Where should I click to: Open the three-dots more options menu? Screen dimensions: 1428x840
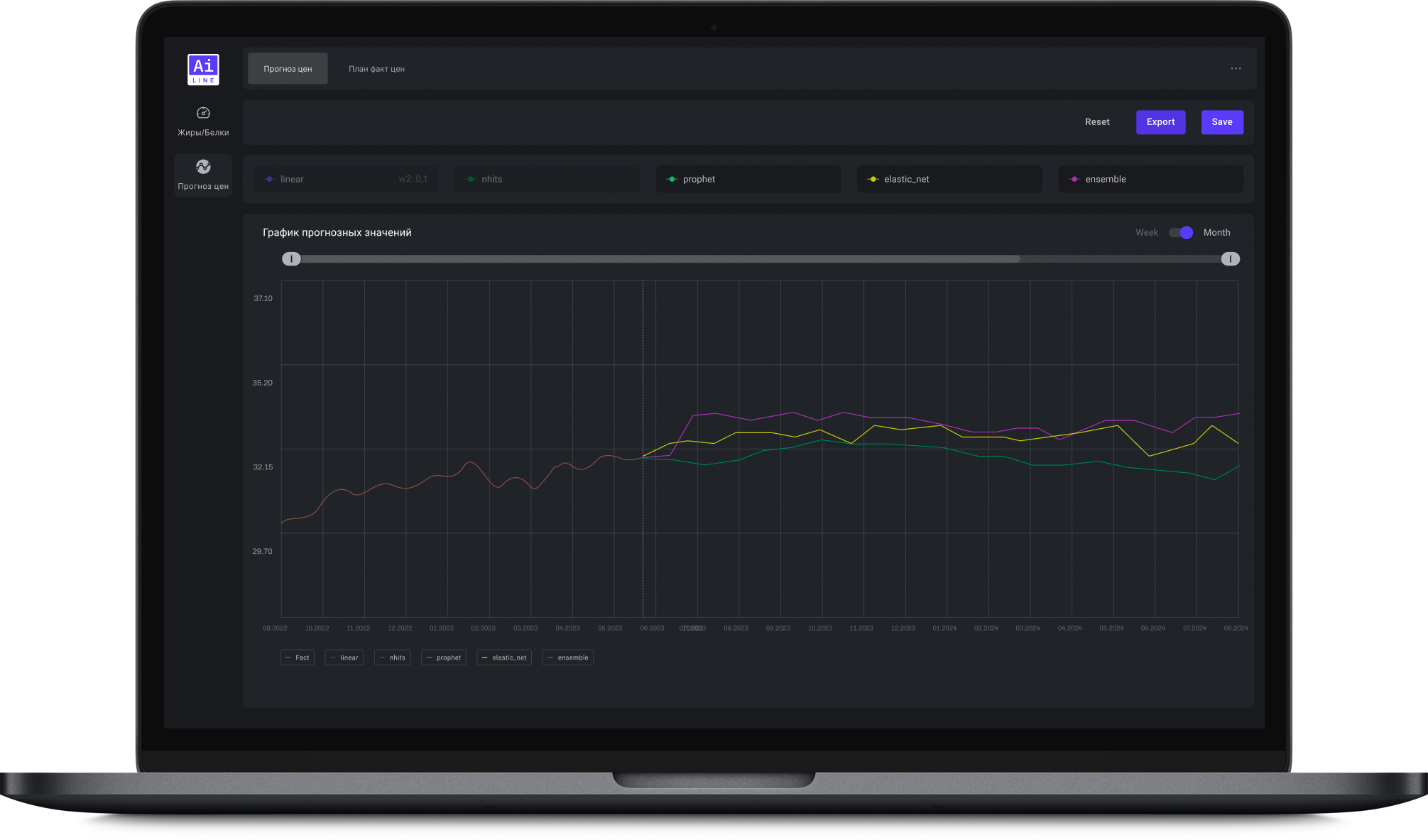[1236, 69]
